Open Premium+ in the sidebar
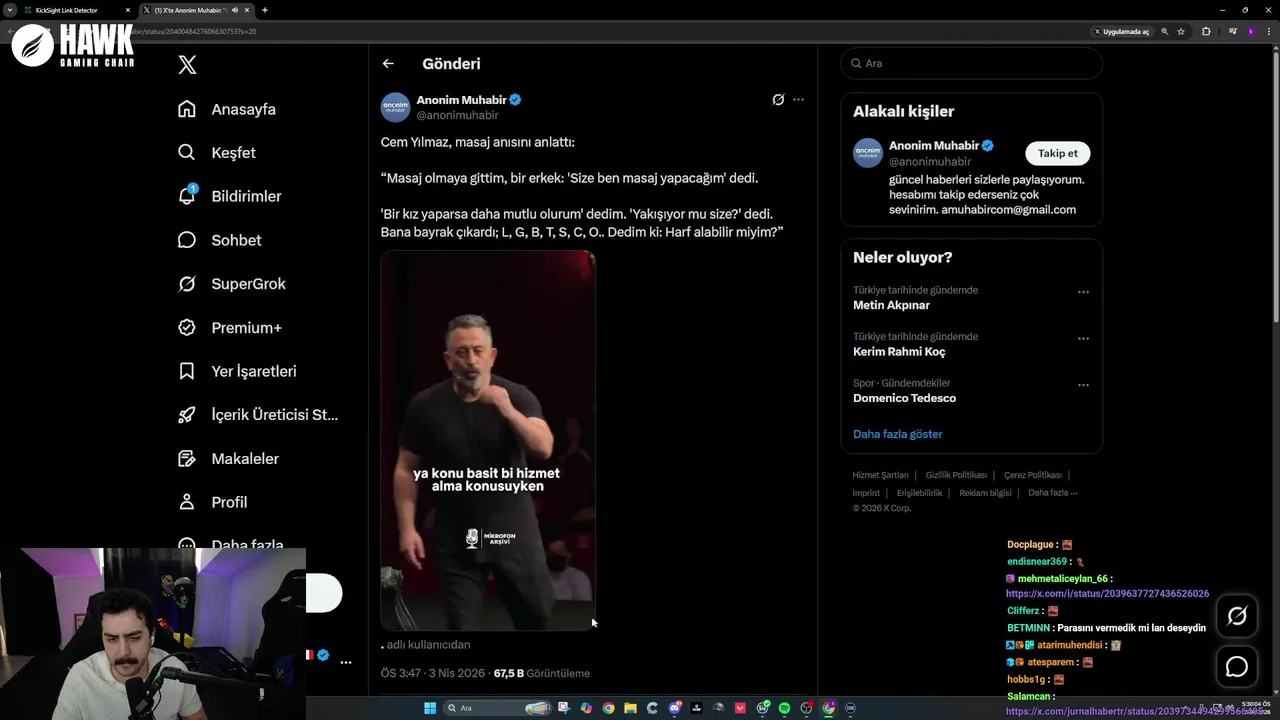 (229, 327)
